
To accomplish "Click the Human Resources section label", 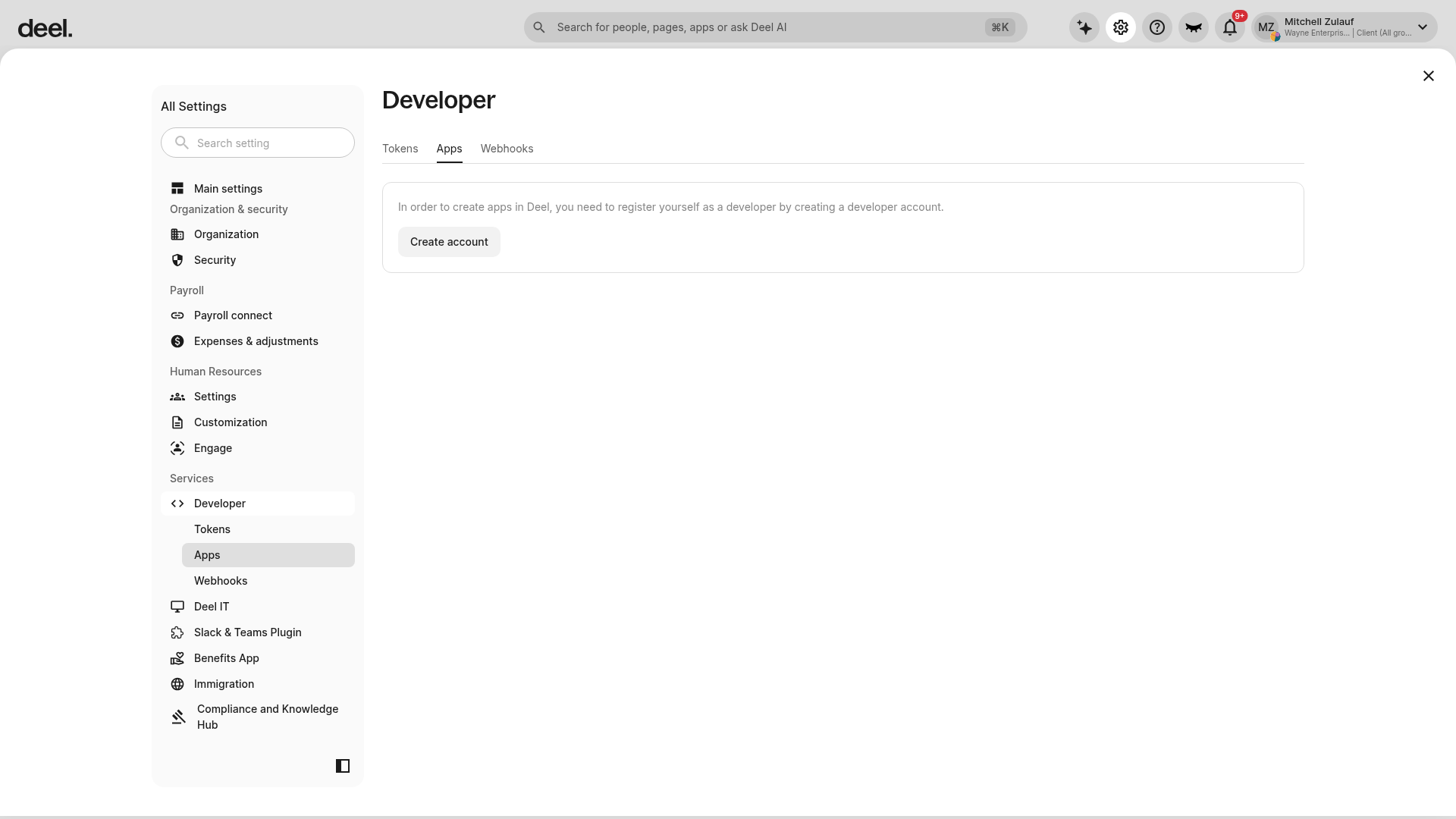I will (x=215, y=372).
